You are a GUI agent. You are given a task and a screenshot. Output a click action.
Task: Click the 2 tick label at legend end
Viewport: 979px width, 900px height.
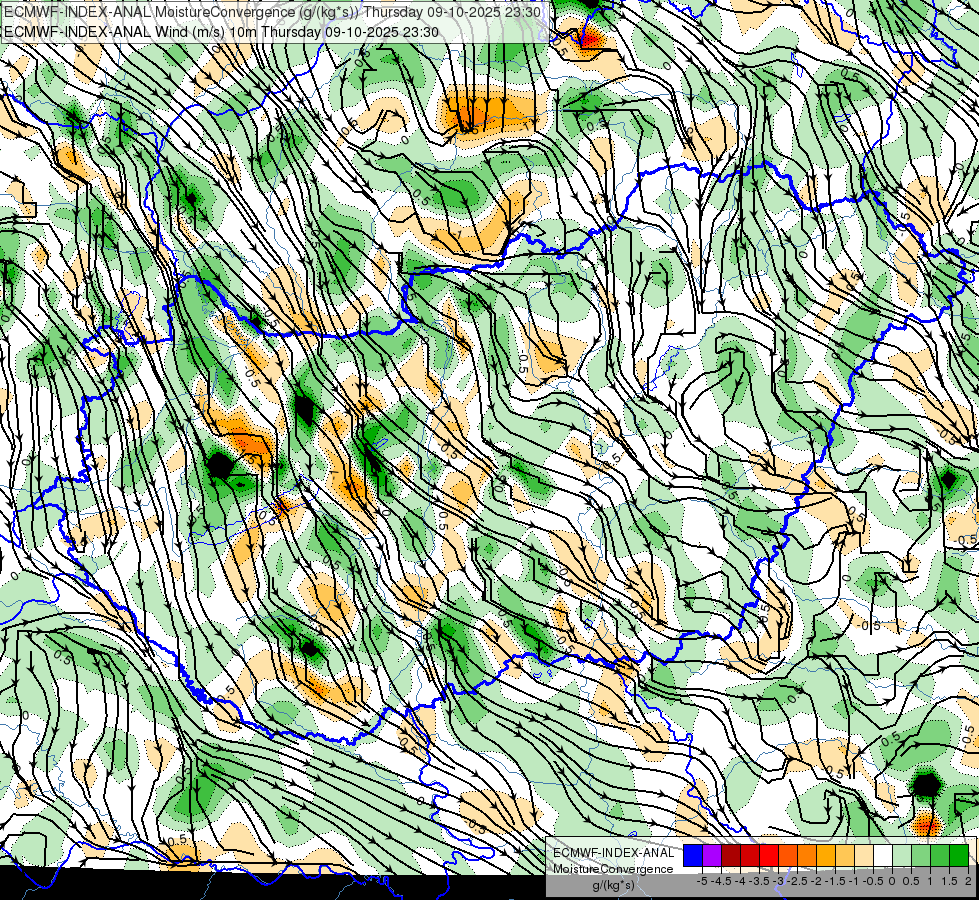pyautogui.click(x=968, y=881)
